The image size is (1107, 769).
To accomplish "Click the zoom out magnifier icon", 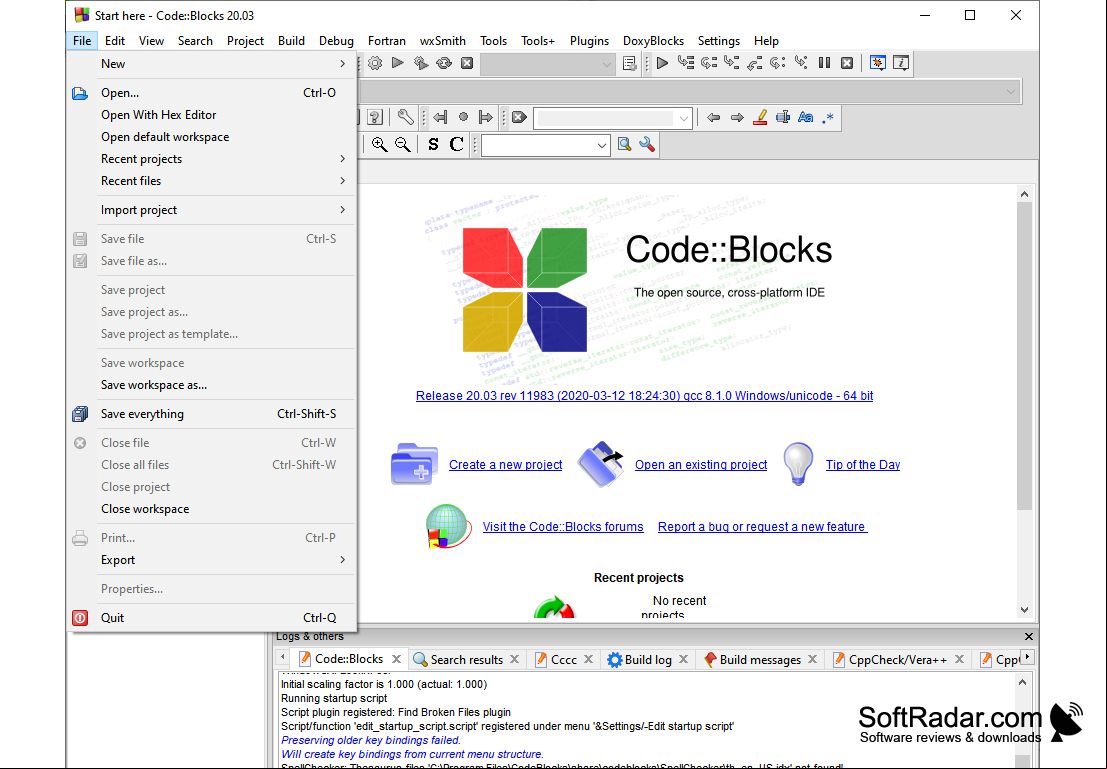I will coord(402,145).
